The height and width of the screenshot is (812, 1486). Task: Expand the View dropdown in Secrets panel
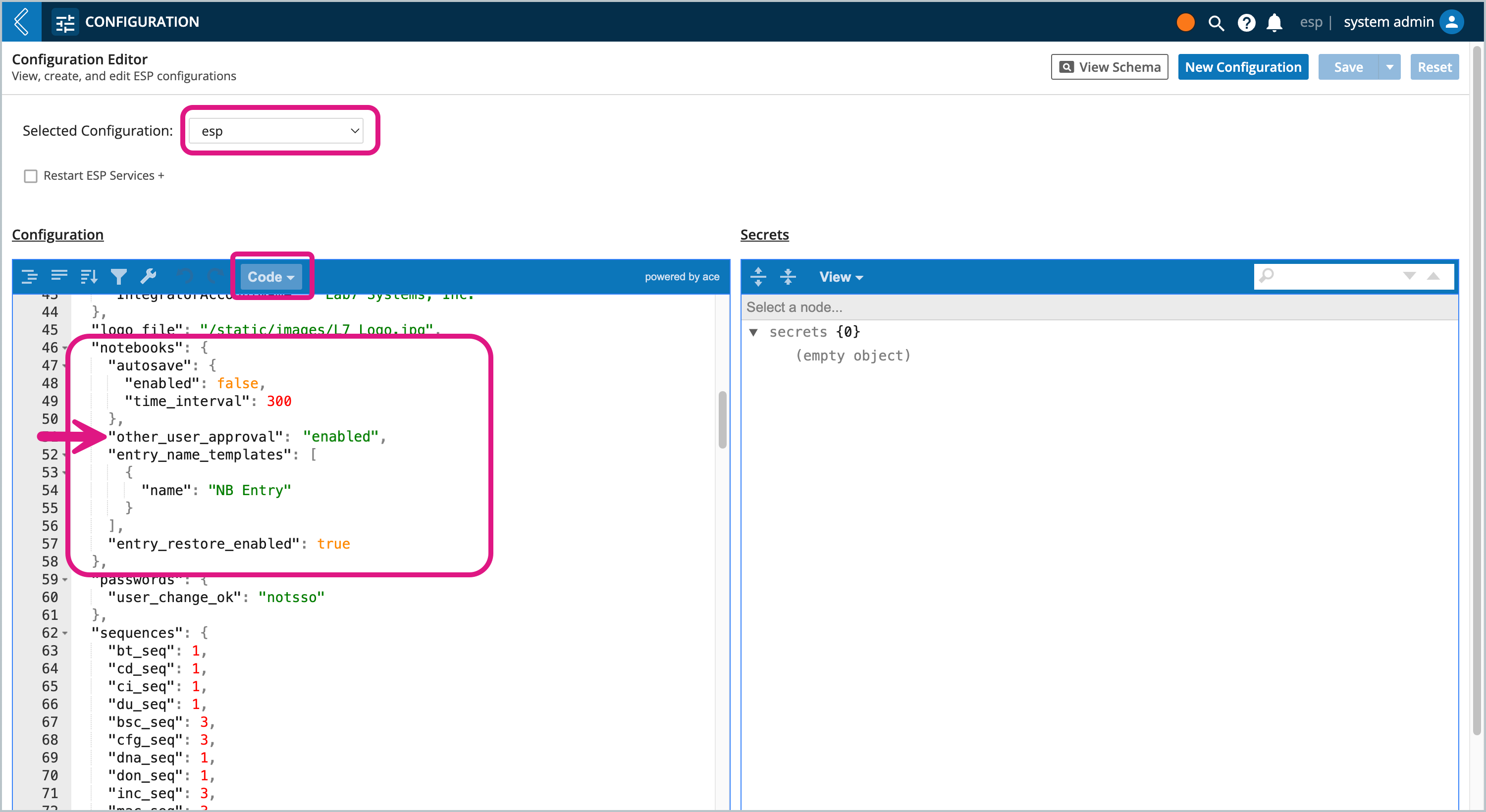838,277
